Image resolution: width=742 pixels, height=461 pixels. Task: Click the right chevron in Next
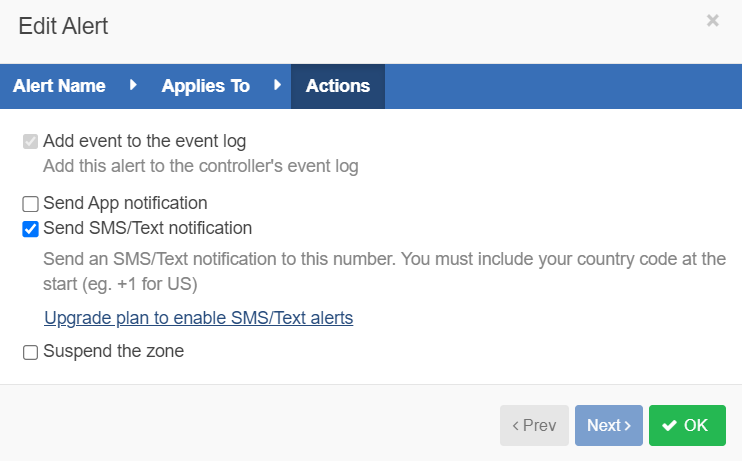click(628, 426)
